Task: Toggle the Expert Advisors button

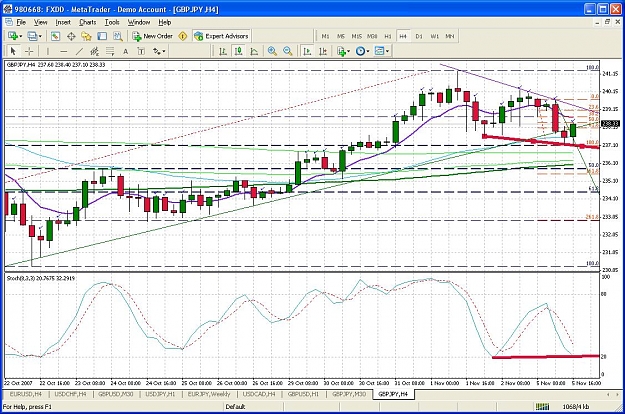Action: [222, 36]
